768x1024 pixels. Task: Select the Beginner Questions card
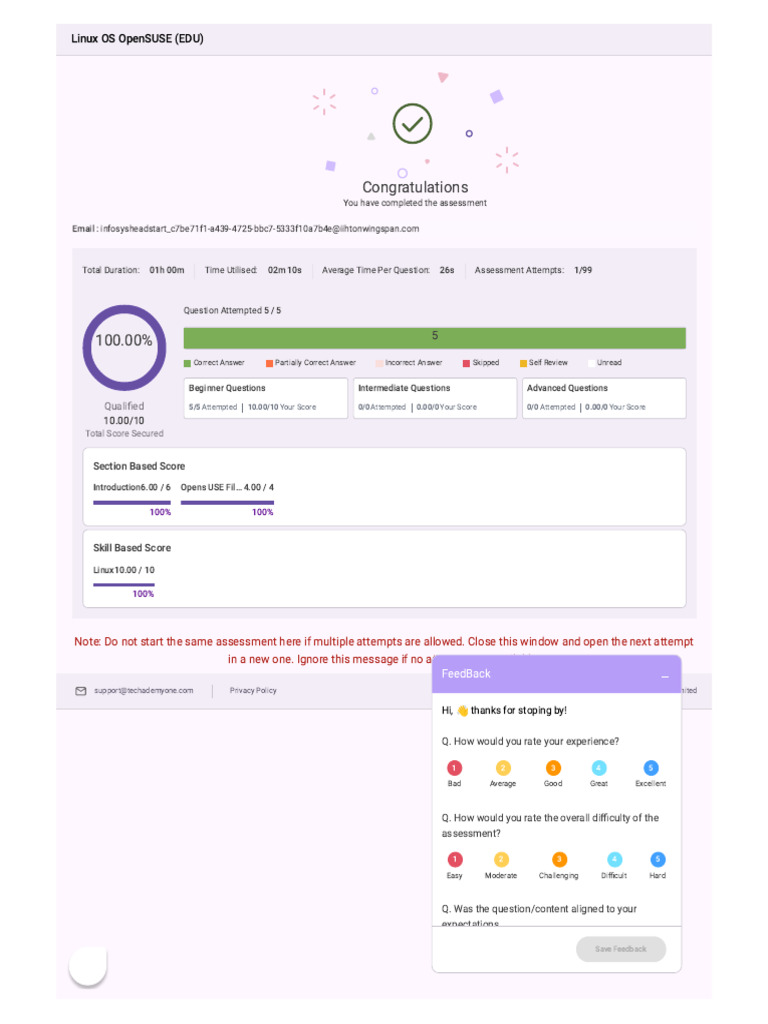[265, 398]
